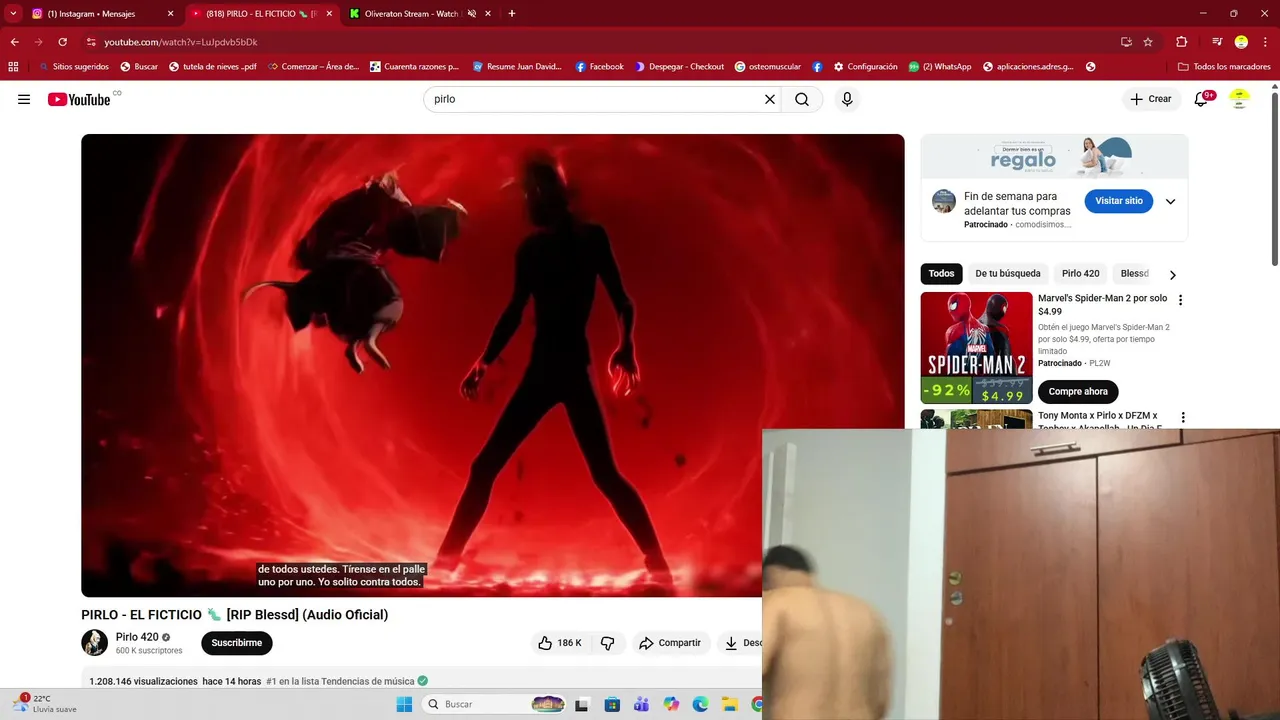Open the Facebook bookmark

pos(599,67)
